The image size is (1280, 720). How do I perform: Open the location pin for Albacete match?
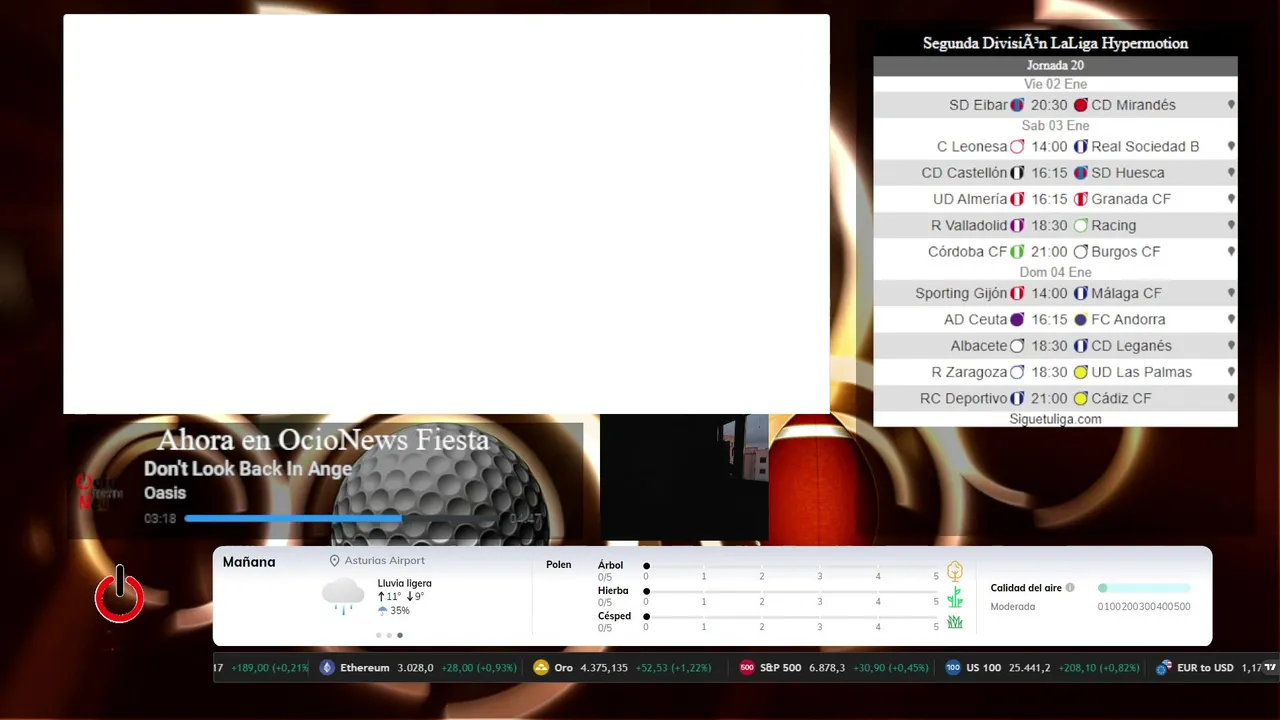pos(1231,346)
